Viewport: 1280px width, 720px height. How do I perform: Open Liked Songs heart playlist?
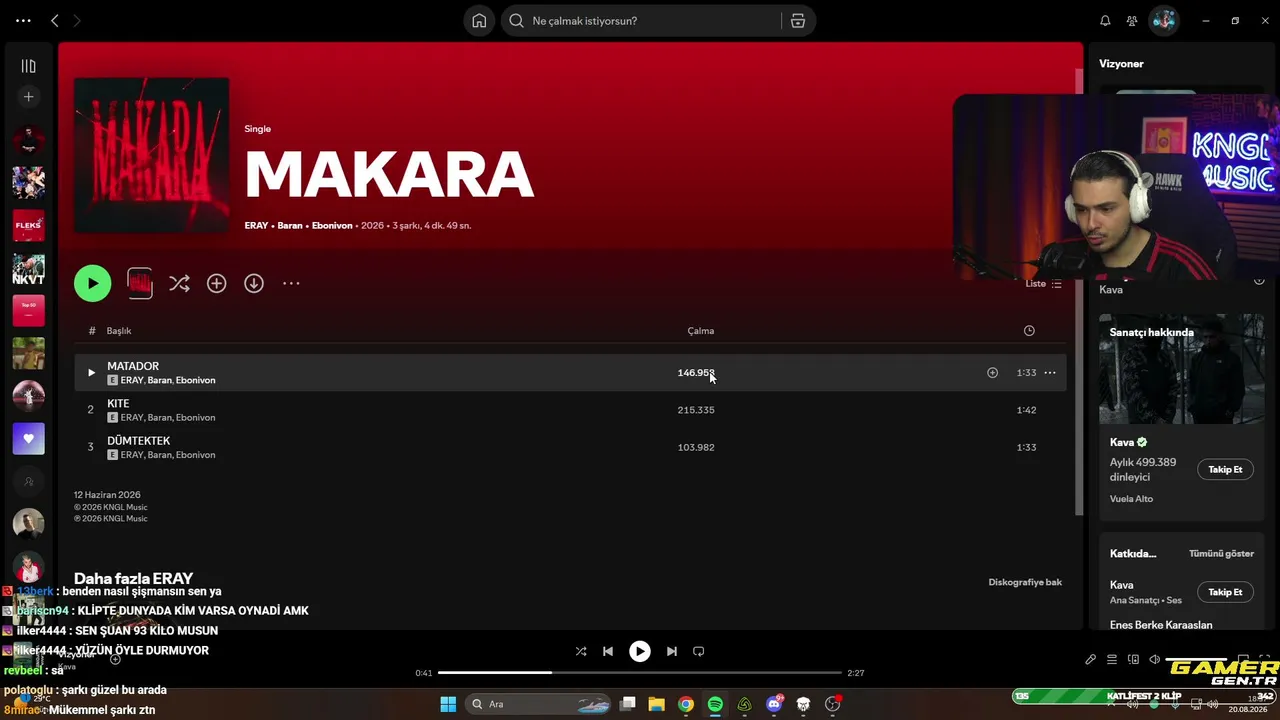tap(29, 439)
